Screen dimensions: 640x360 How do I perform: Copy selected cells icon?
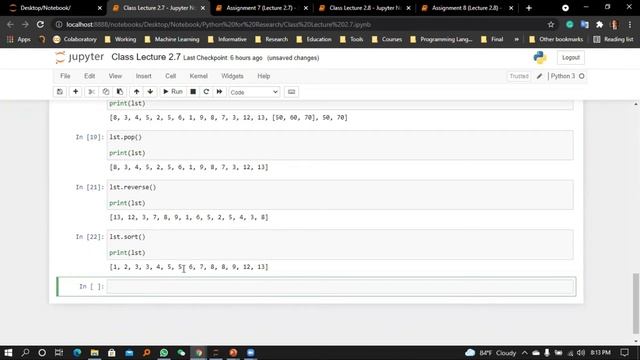point(106,92)
